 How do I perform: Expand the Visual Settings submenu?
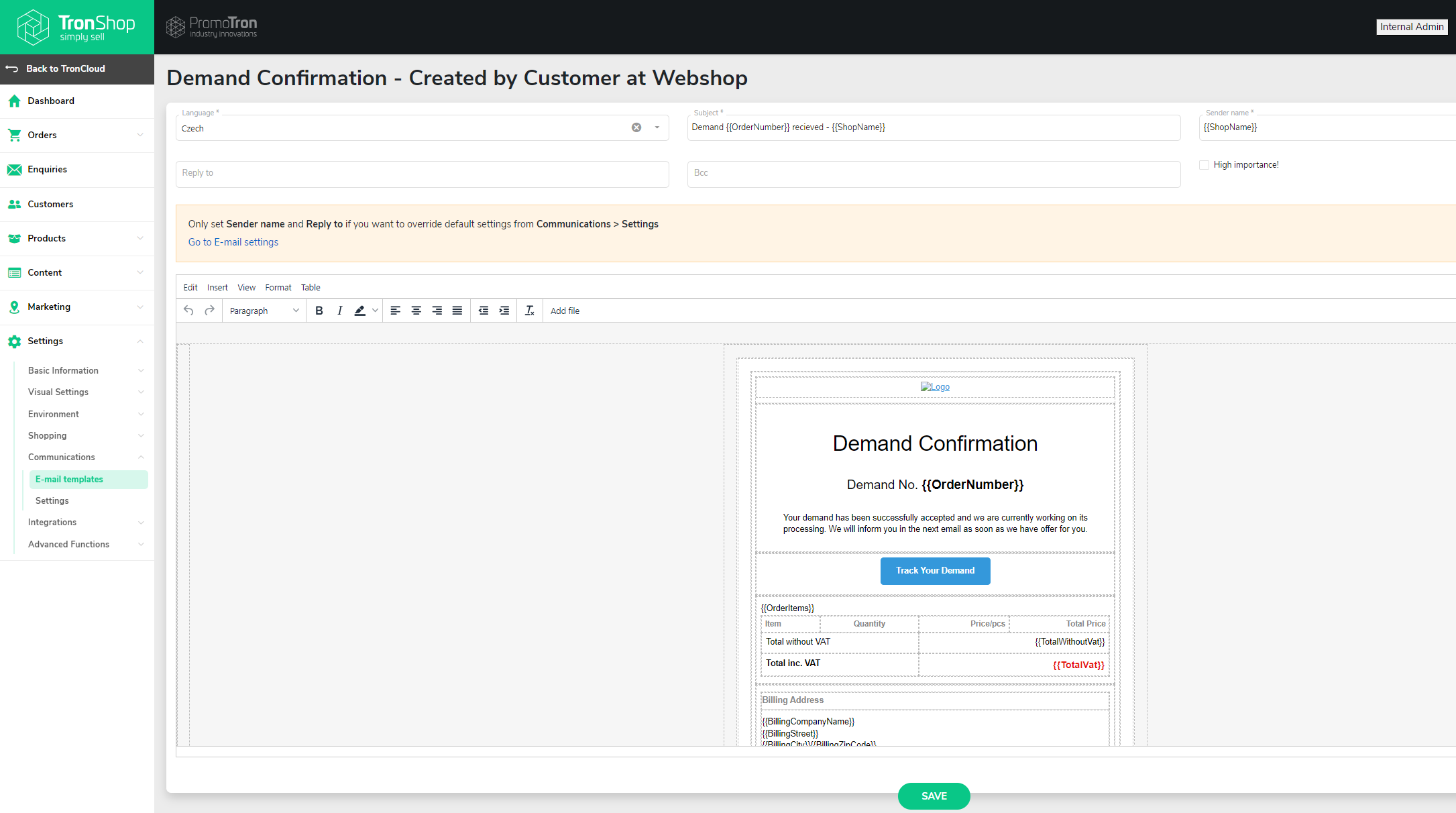pyautogui.click(x=141, y=392)
